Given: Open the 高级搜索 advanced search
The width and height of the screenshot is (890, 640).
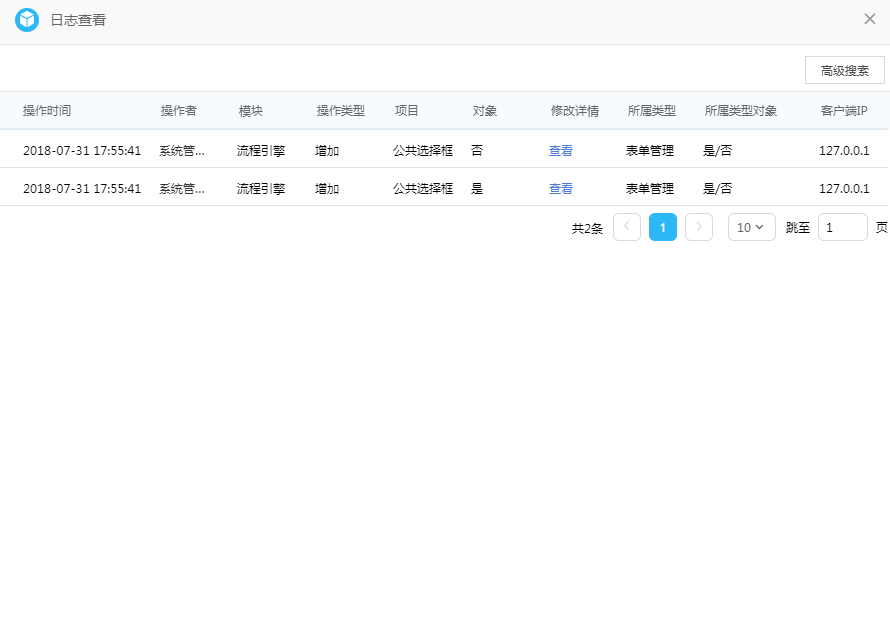Looking at the screenshot, I should coord(844,71).
